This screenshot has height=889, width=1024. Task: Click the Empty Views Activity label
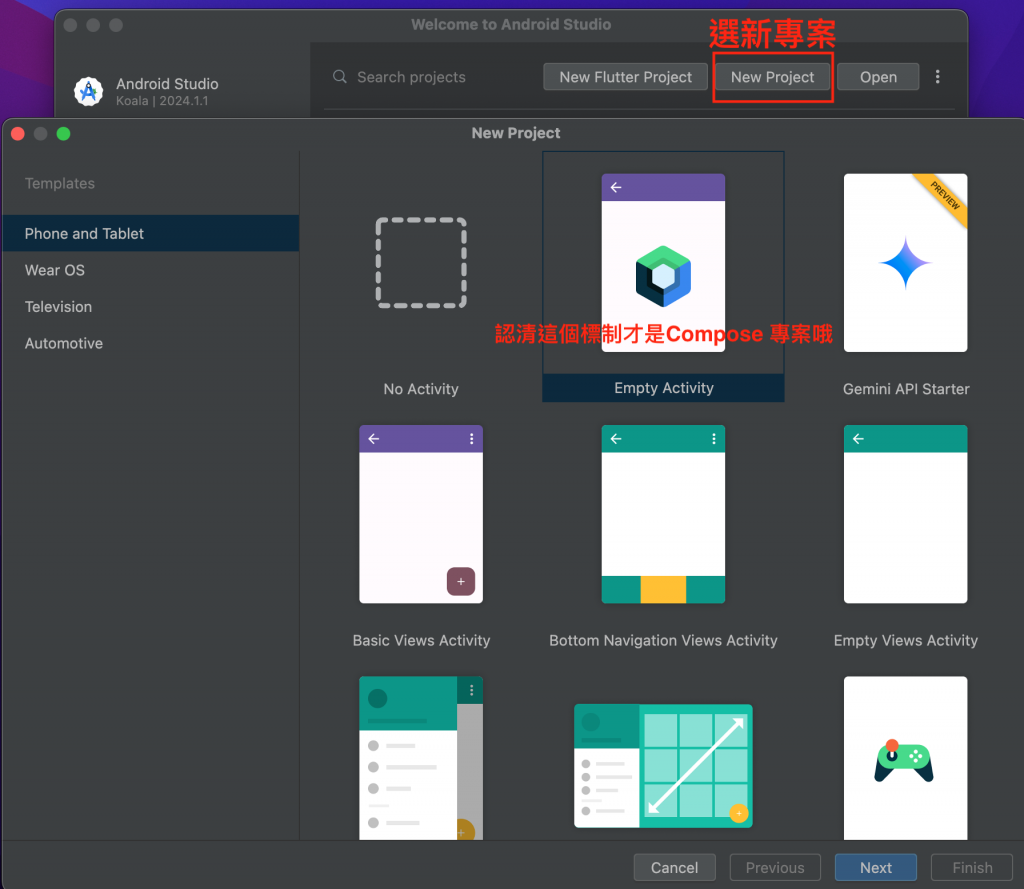906,641
